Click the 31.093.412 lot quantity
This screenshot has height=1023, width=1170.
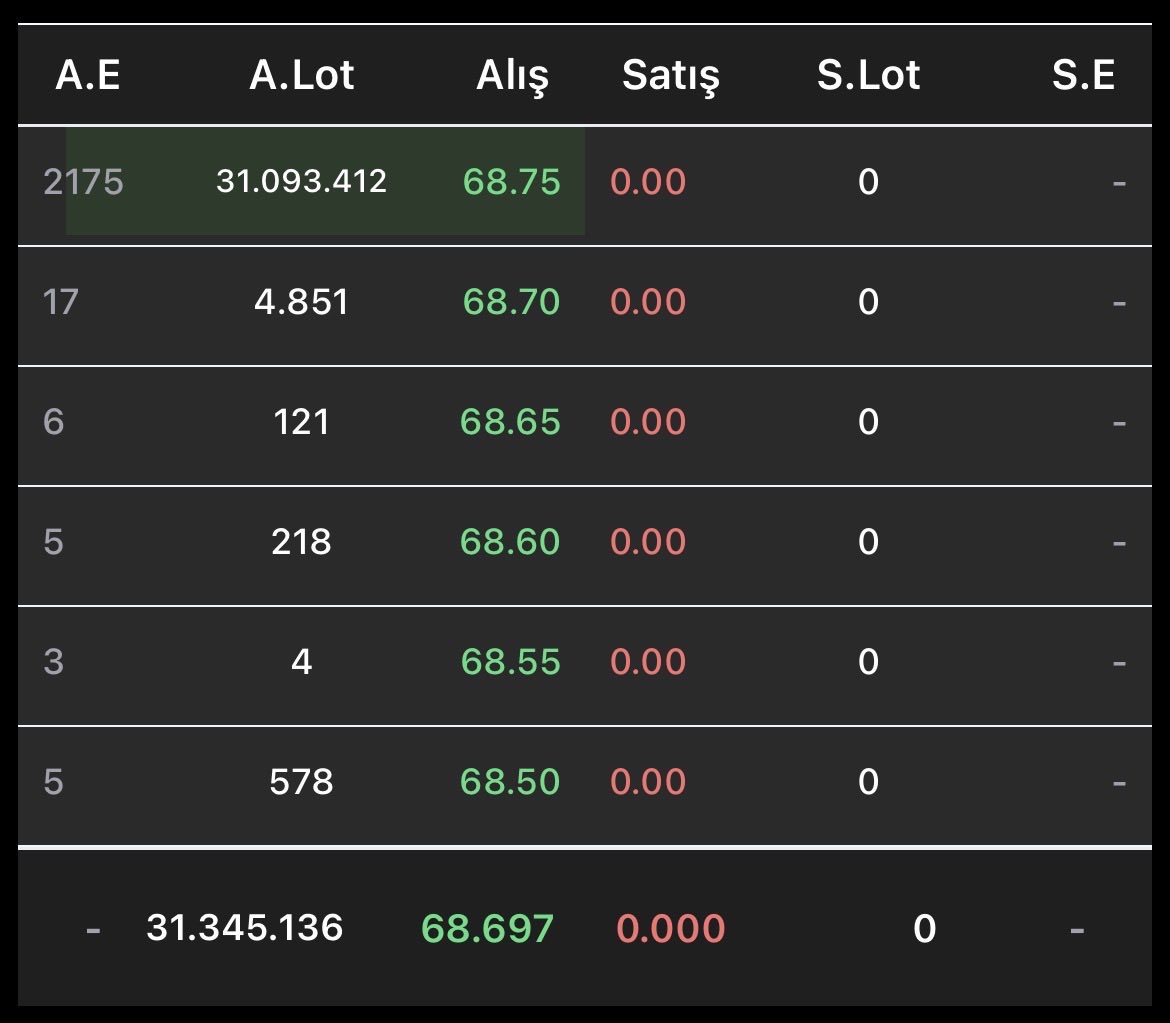tap(301, 182)
